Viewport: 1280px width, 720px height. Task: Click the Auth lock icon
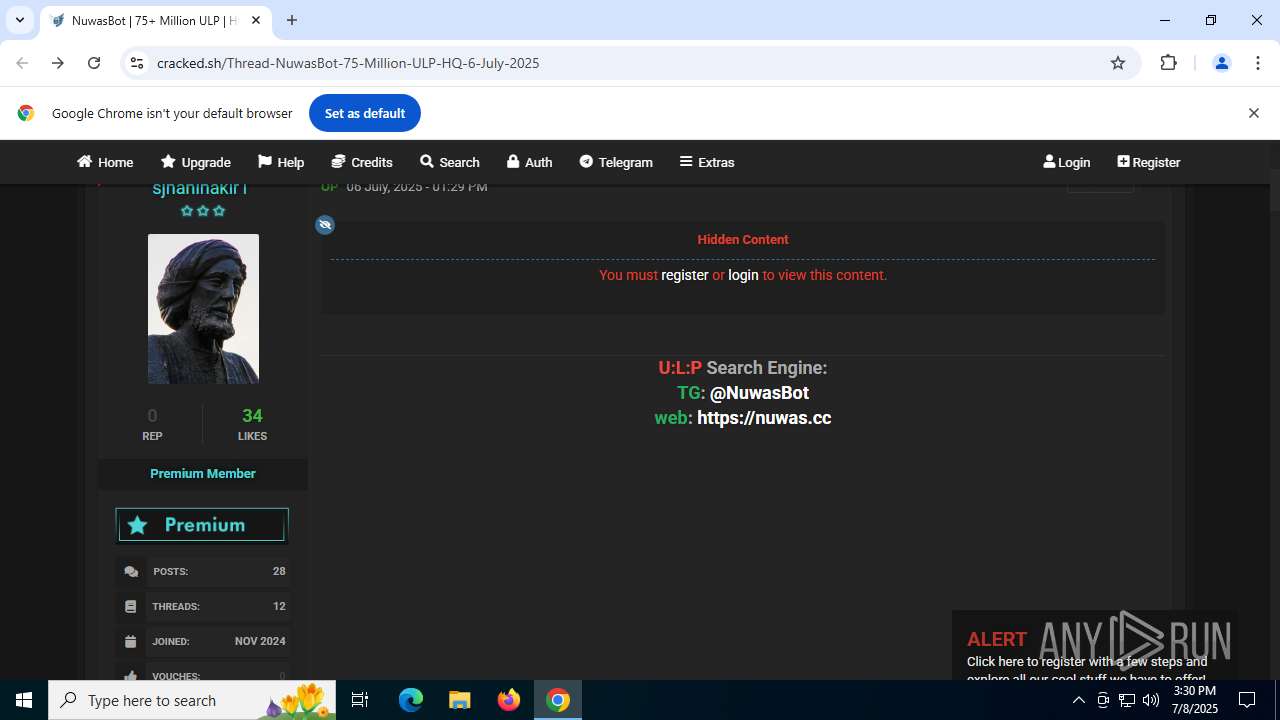click(x=513, y=162)
